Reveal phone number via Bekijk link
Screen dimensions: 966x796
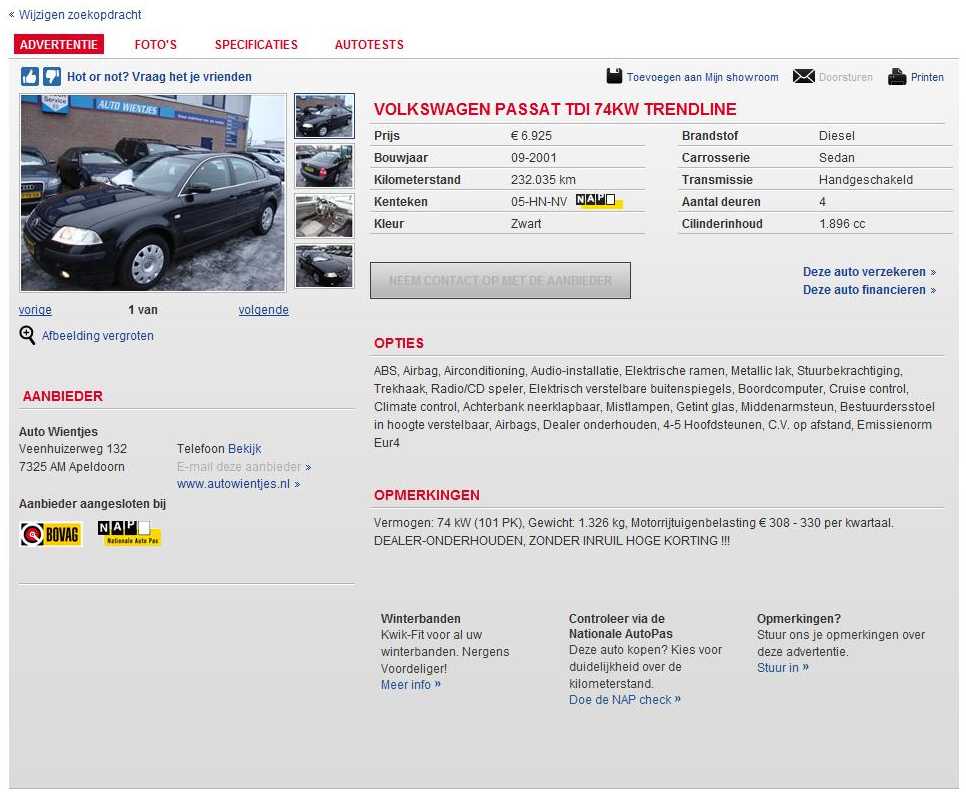pyautogui.click(x=245, y=449)
